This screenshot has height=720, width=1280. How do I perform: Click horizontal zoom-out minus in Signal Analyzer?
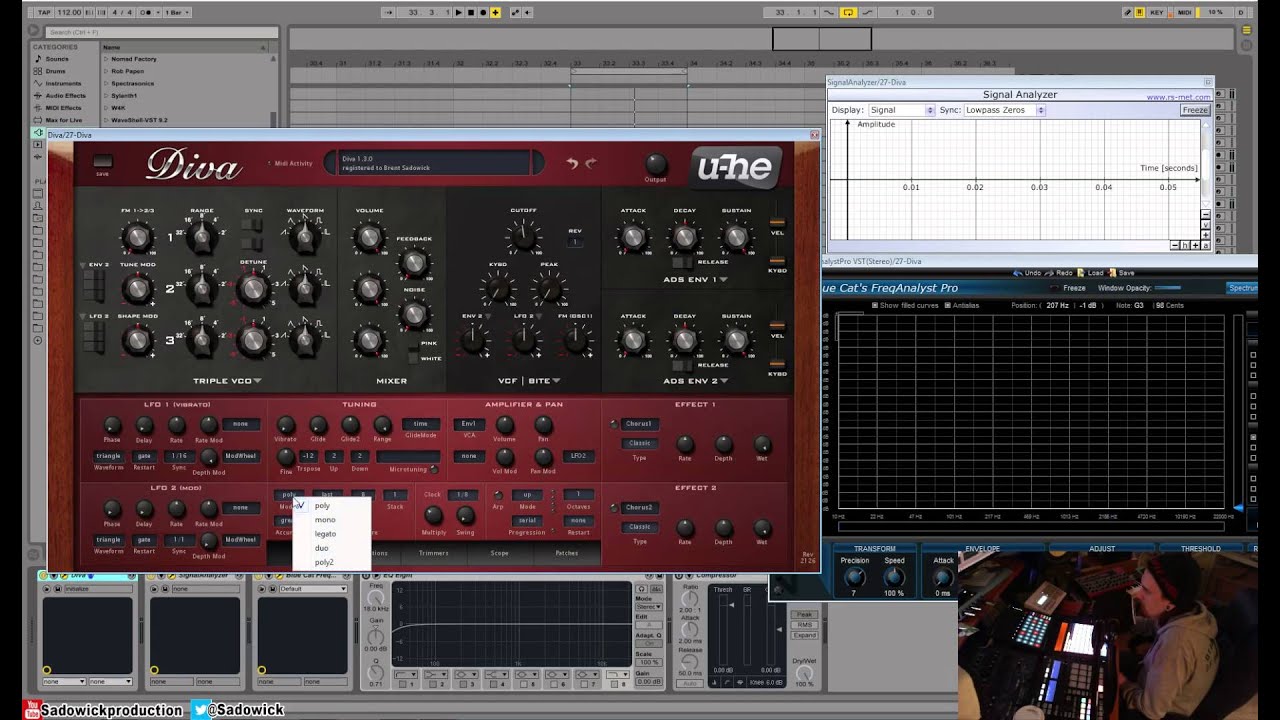point(1175,245)
